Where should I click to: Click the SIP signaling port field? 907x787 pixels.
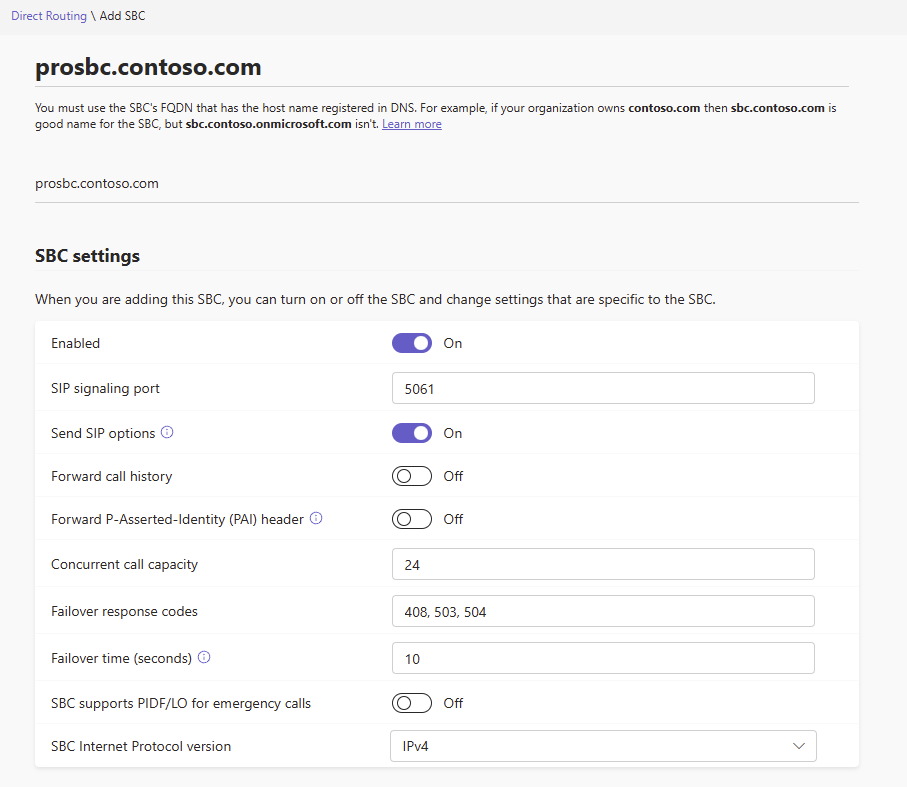pyautogui.click(x=602, y=388)
